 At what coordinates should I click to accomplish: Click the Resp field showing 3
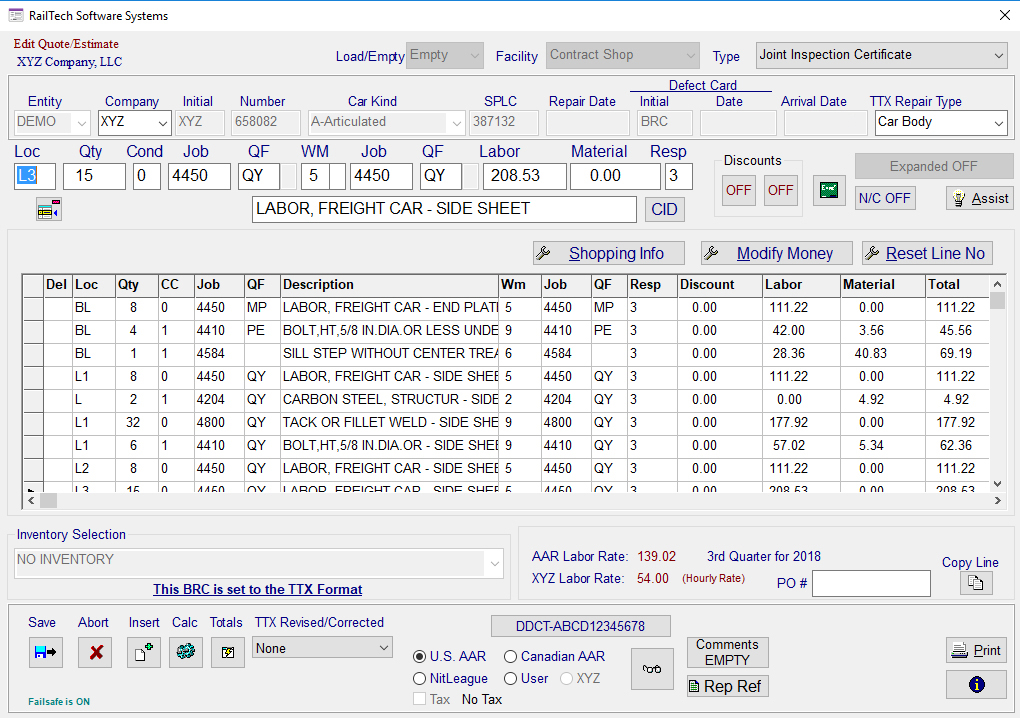coord(678,176)
